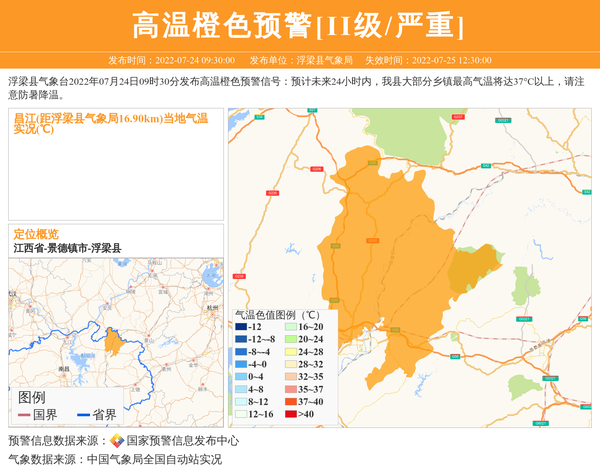This screenshot has height=471, width=600.
Task: Click the small orange region in overview map
Action: click(x=115, y=340)
